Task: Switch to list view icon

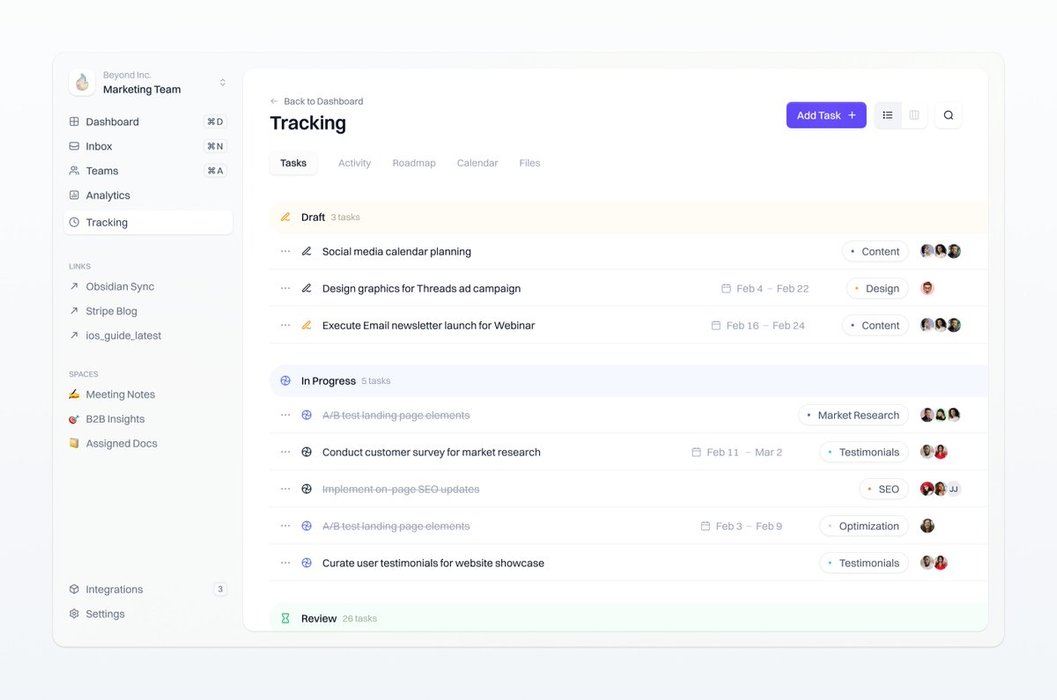Action: tap(887, 115)
